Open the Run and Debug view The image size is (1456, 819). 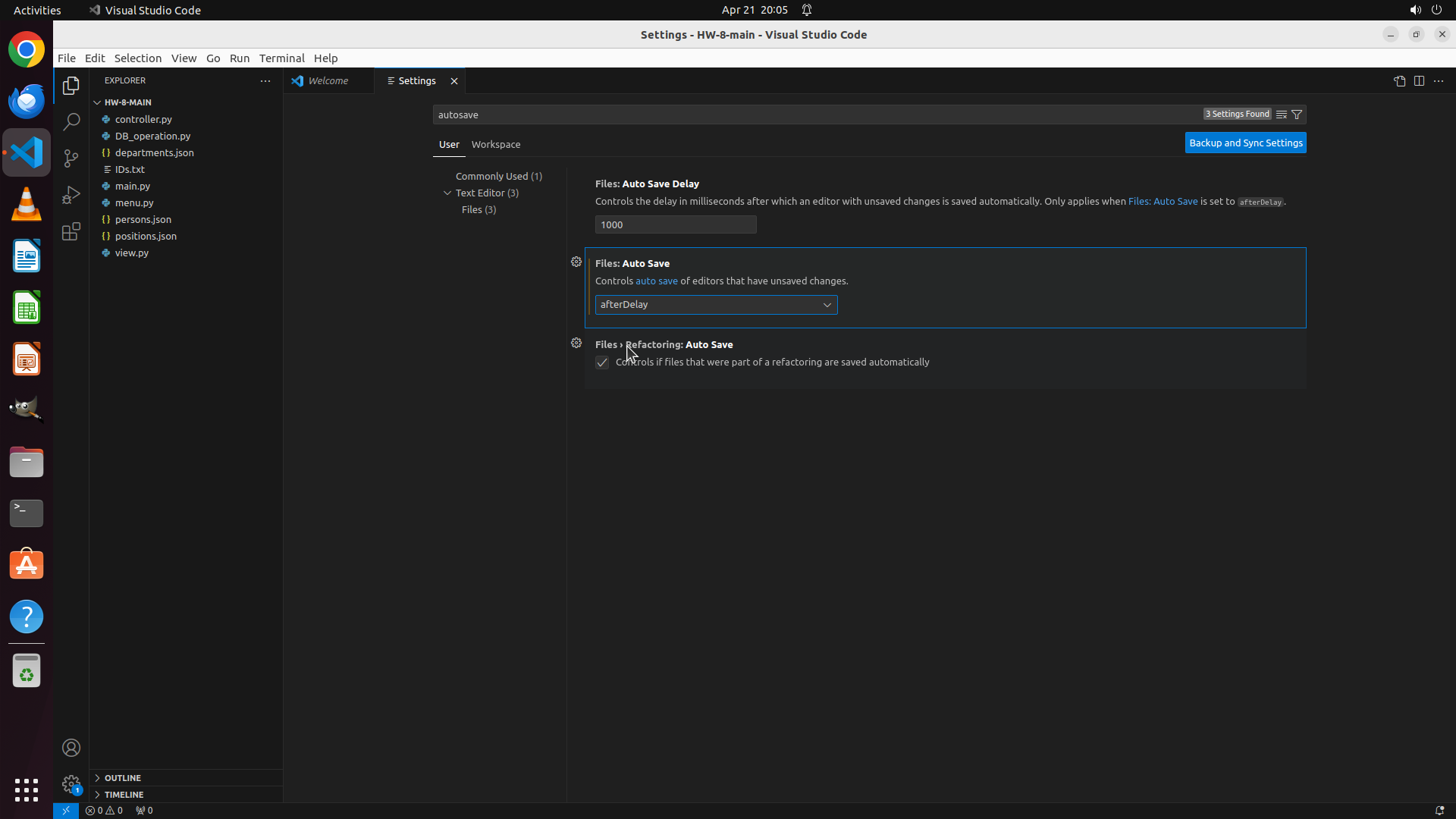71,195
